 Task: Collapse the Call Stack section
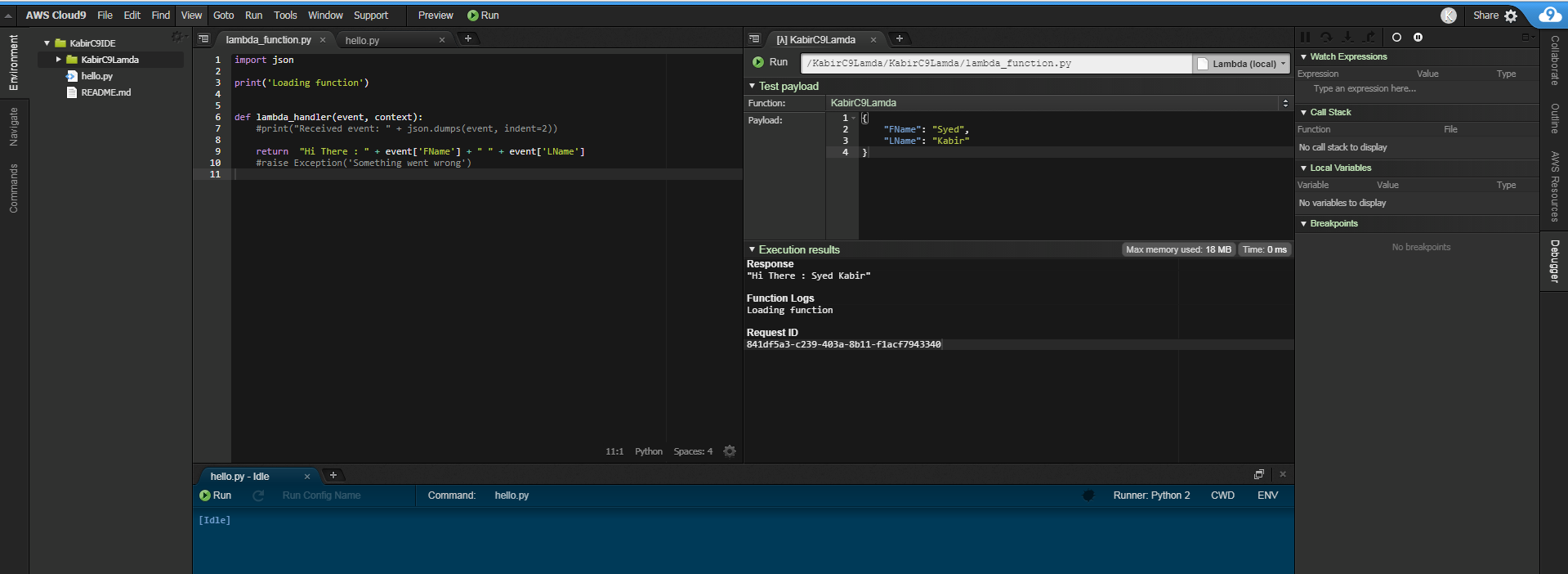pos(1303,112)
